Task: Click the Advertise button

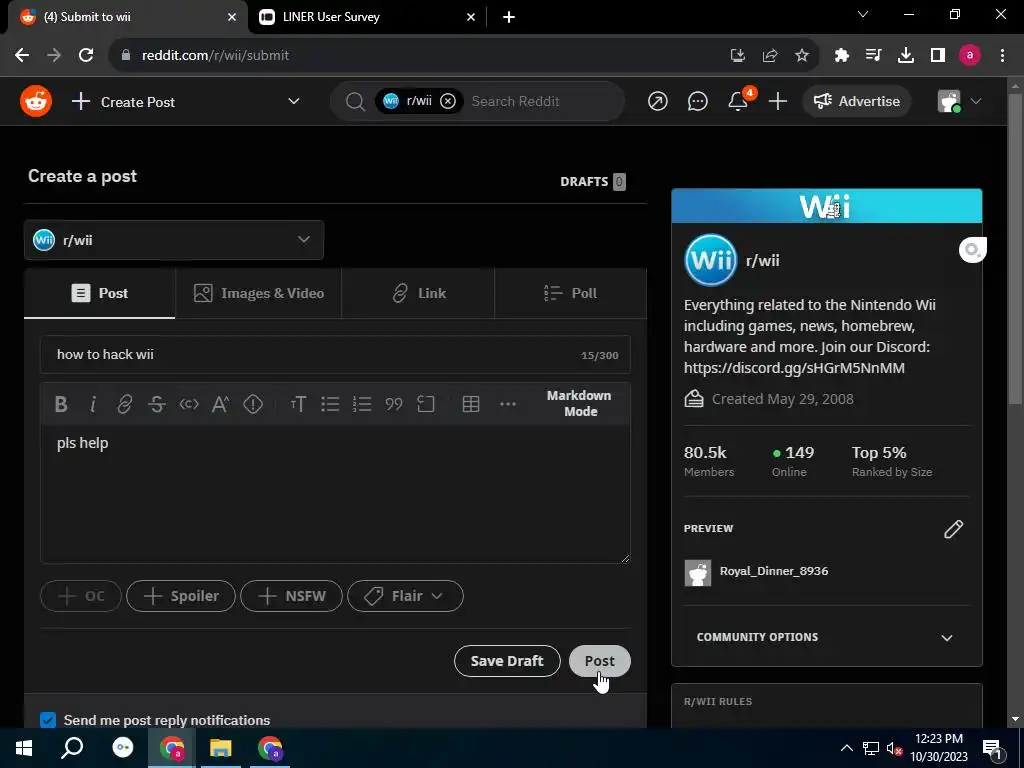Action: 857,101
